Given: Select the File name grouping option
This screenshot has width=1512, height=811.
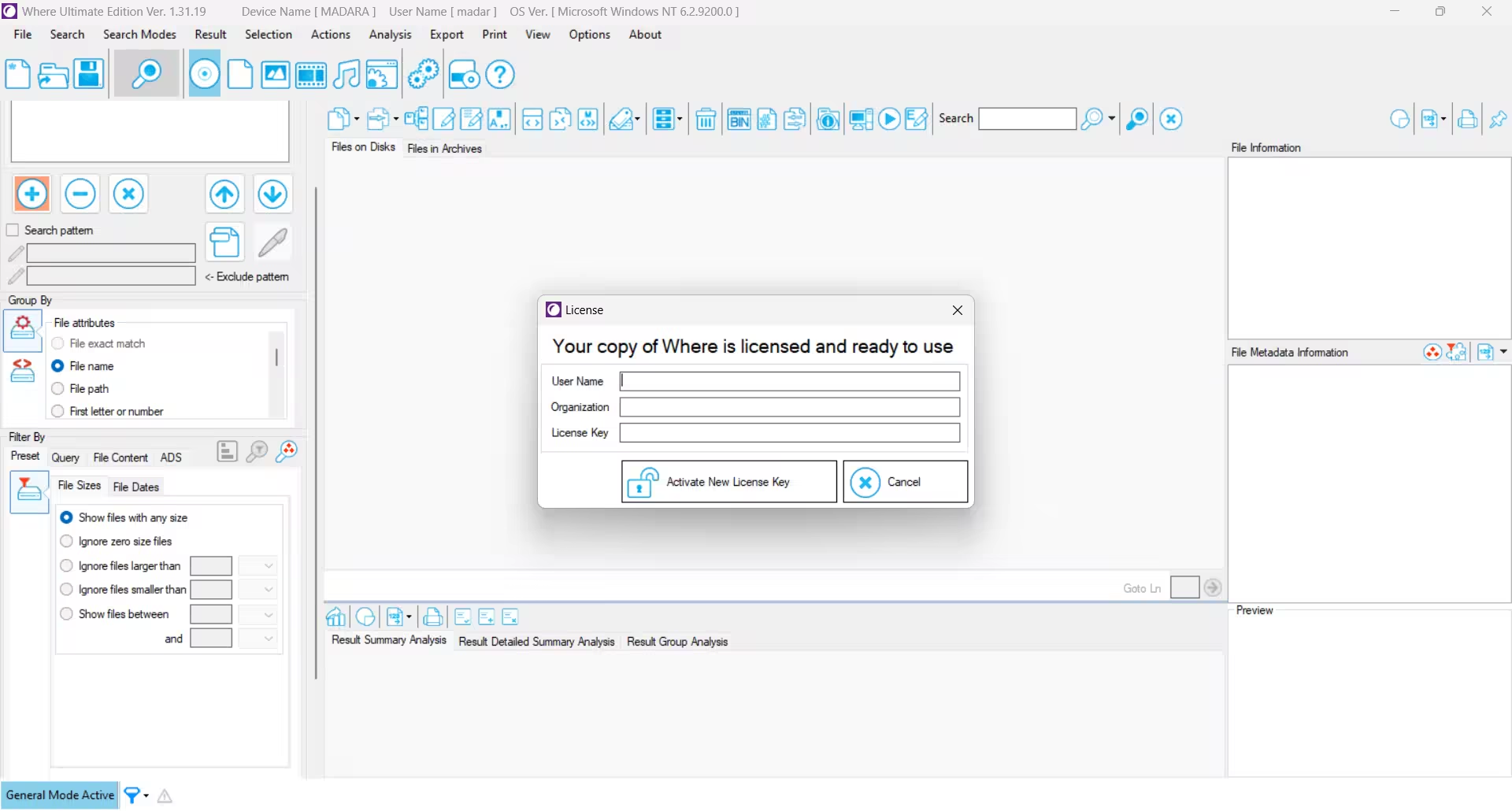Looking at the screenshot, I should [x=57, y=366].
